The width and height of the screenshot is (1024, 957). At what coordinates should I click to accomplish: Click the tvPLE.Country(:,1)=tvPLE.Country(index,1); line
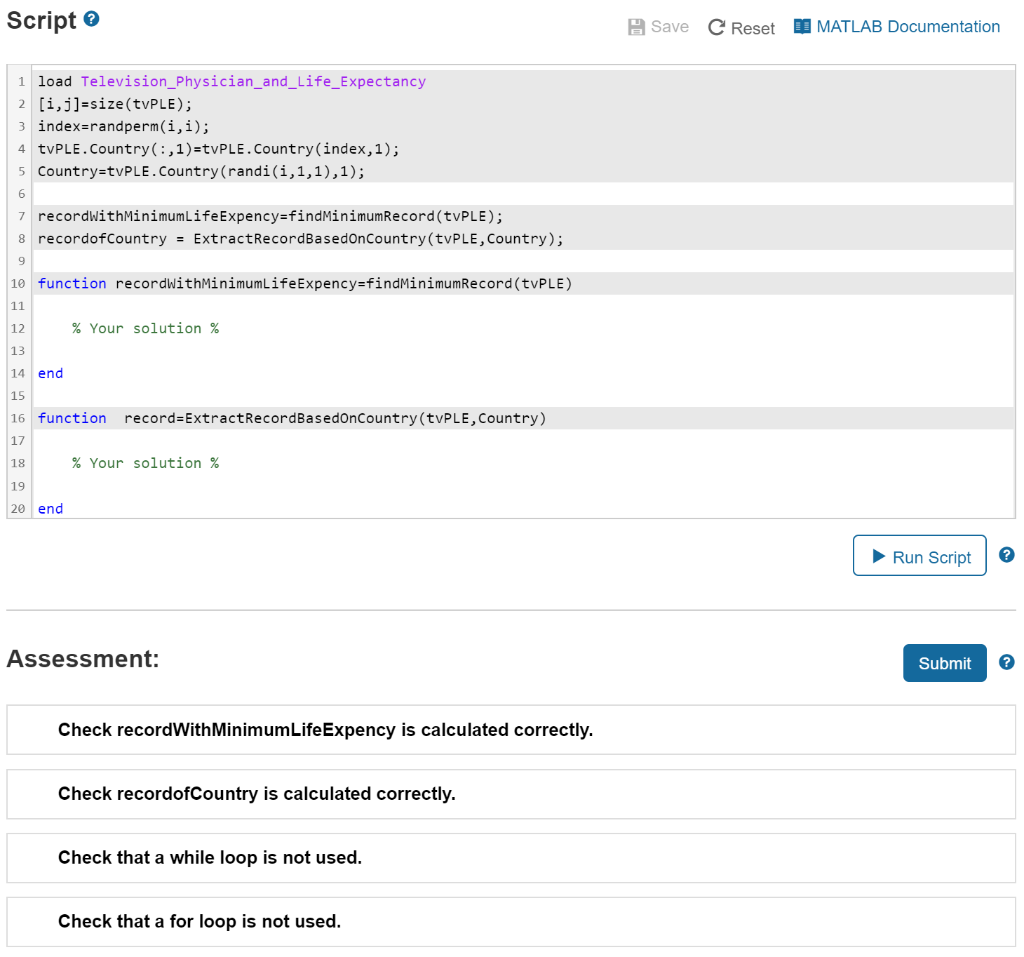click(x=218, y=149)
